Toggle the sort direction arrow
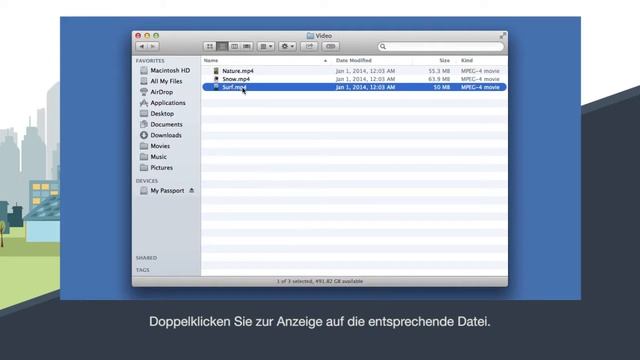 click(325, 61)
